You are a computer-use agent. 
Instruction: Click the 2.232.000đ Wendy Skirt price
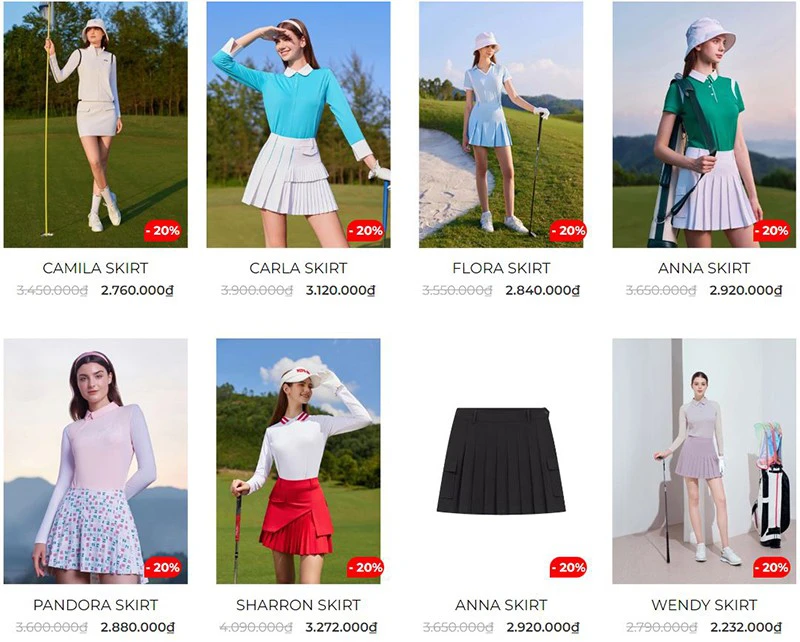tap(746, 627)
